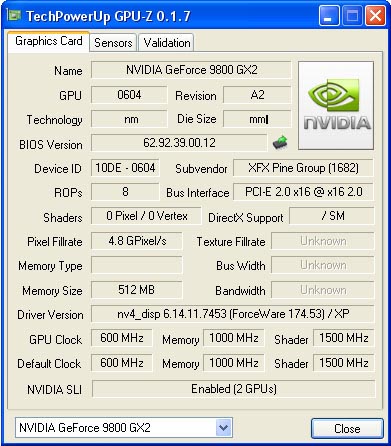Click the Revision field A2
Viewport: 391px width, 446px height.
pos(257,95)
